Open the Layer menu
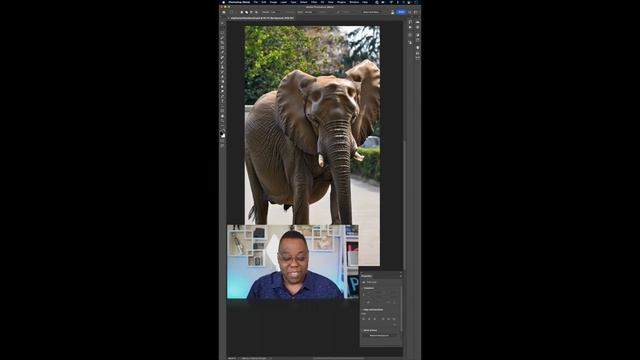The height and width of the screenshot is (360, 640). point(284,2)
